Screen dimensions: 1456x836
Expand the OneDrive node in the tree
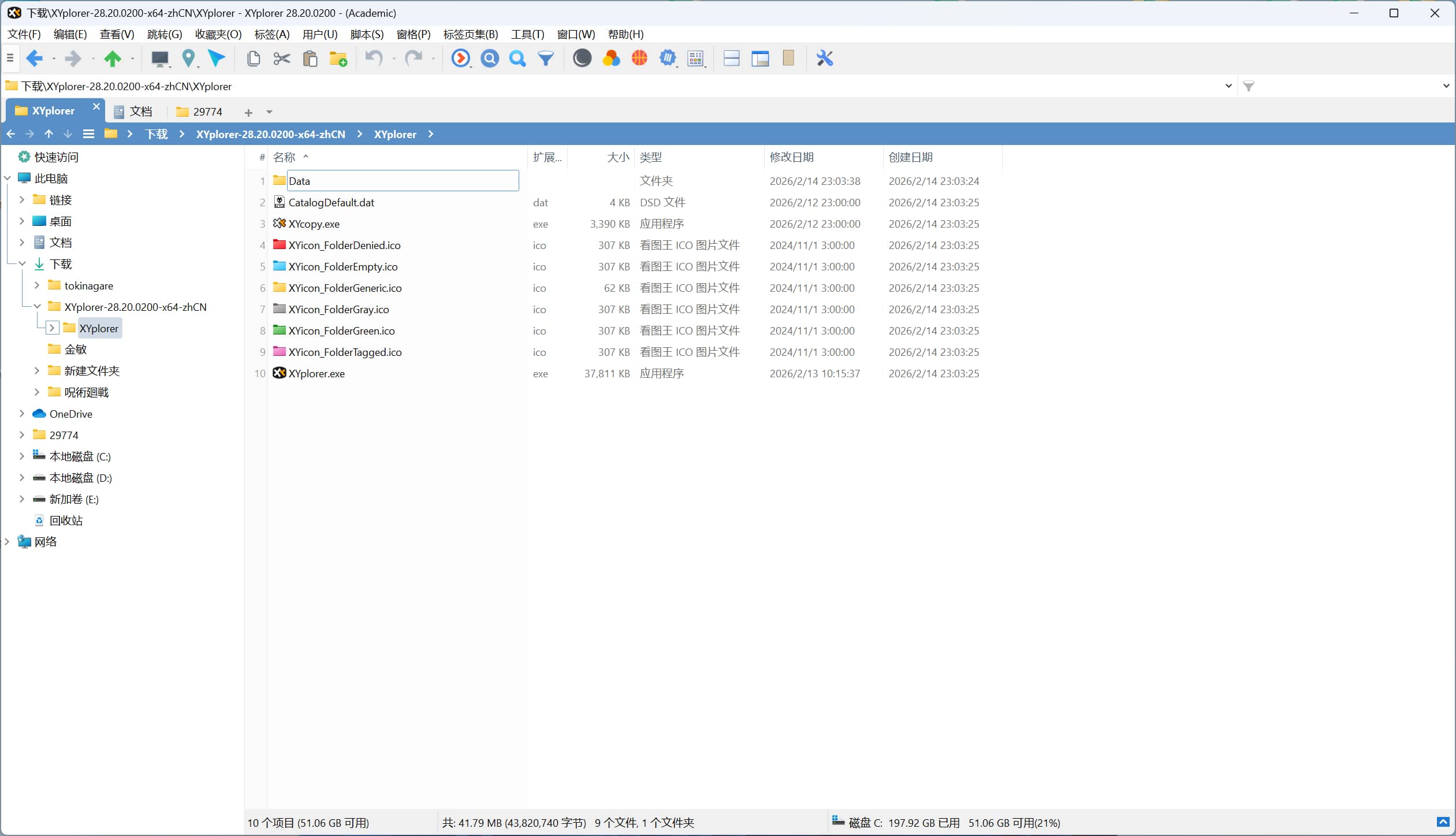pyautogui.click(x=22, y=414)
